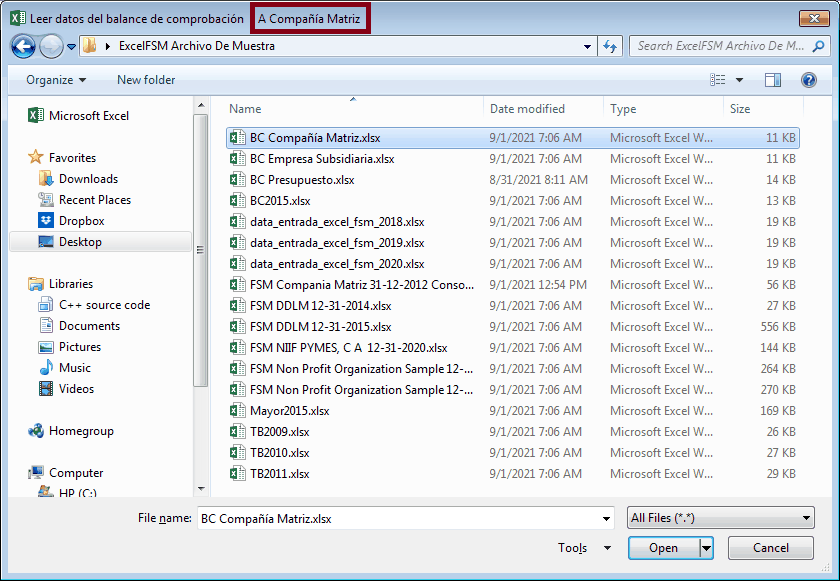This screenshot has width=840, height=581.
Task: Select file BC Presupuesto.xlsx
Action: (513, 179)
